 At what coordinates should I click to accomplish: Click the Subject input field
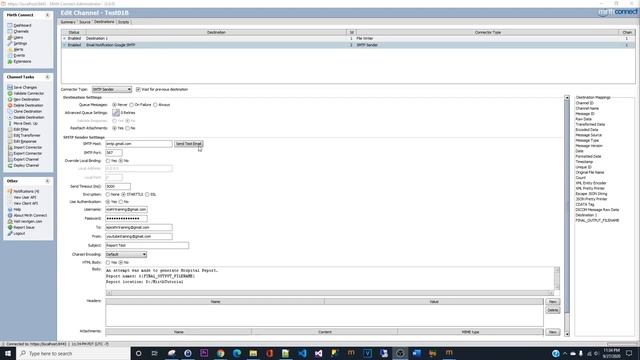click(x=147, y=245)
